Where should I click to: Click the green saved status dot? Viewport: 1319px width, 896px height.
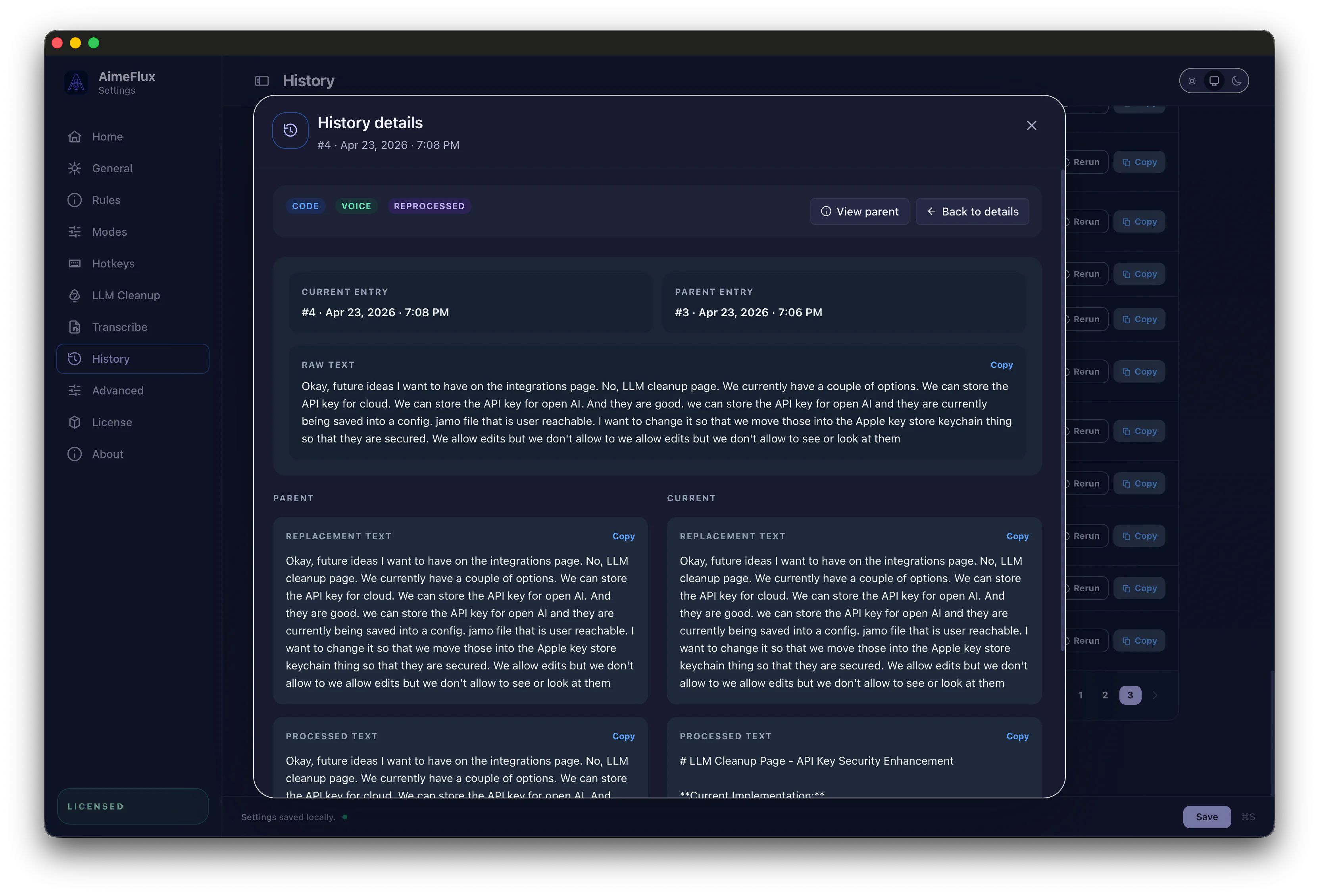click(x=344, y=817)
